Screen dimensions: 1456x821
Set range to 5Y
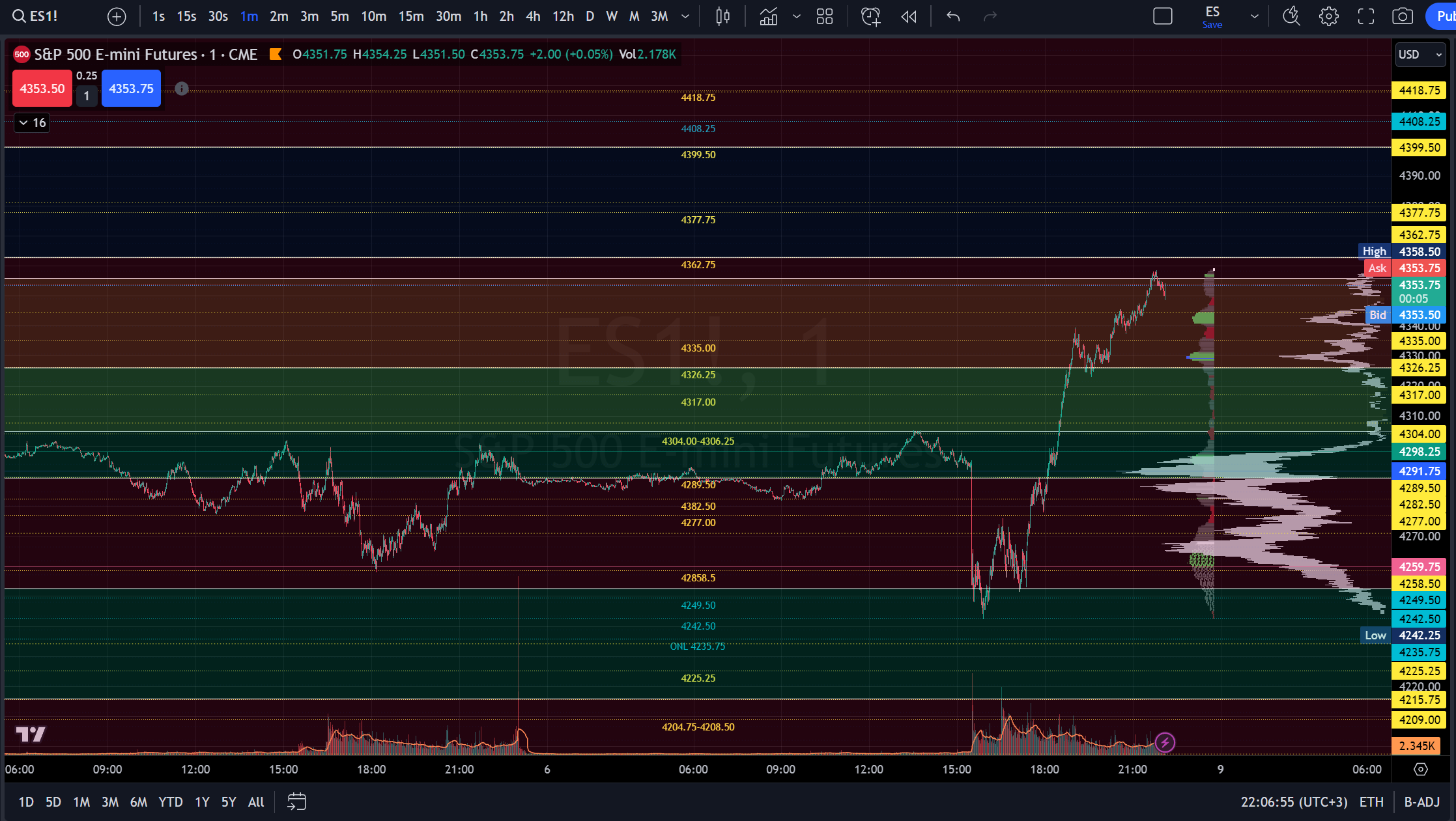click(229, 802)
